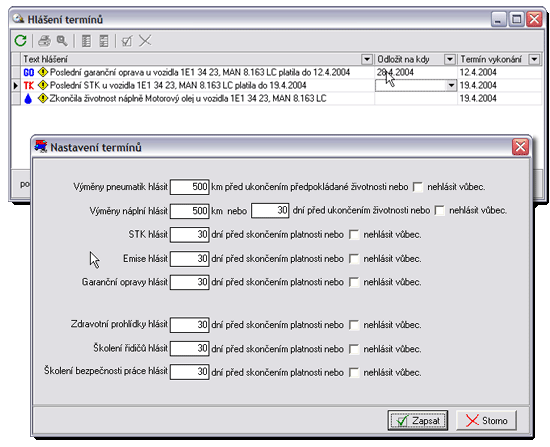Click the Storno button
This screenshot has width=550, height=447.
point(486,420)
